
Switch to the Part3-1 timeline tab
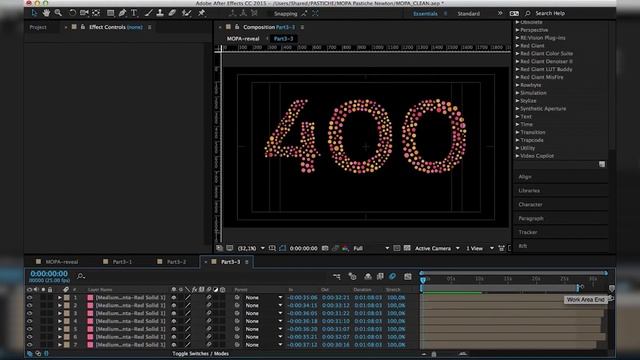pos(122,262)
